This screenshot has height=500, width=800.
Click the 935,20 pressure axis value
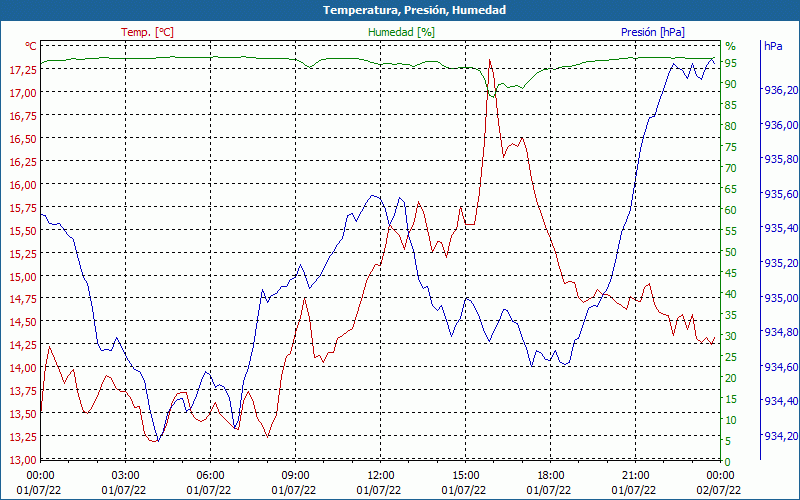[781, 263]
